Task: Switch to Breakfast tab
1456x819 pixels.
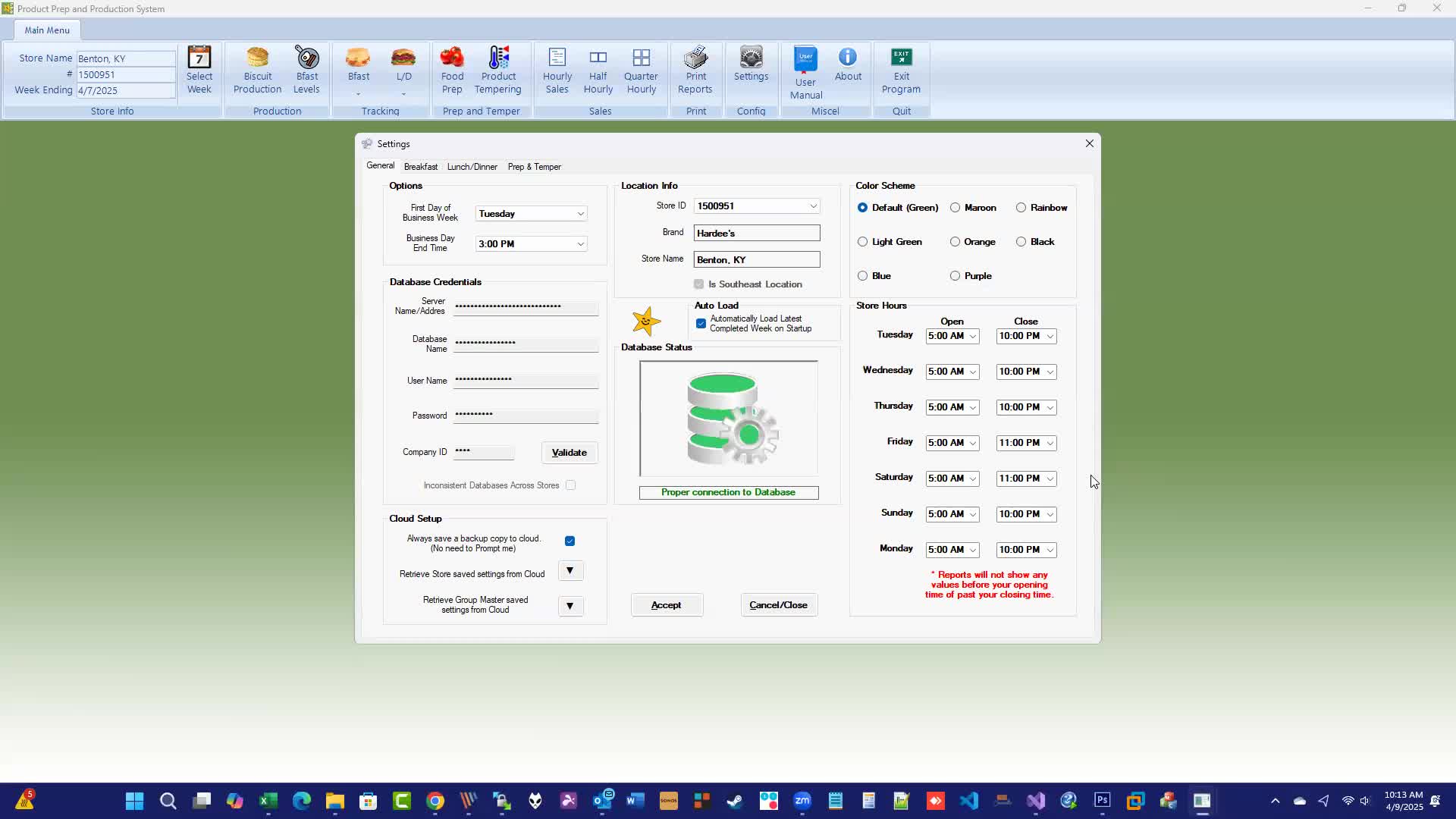Action: pyautogui.click(x=421, y=167)
